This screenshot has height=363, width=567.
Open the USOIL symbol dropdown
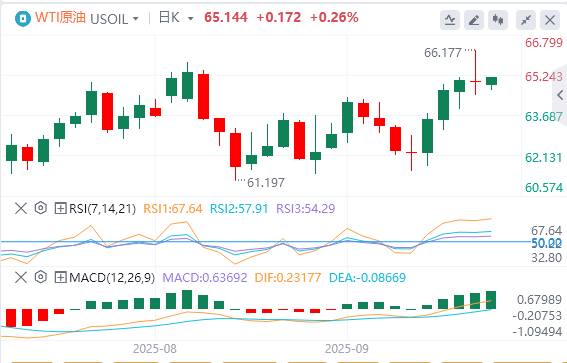click(114, 19)
